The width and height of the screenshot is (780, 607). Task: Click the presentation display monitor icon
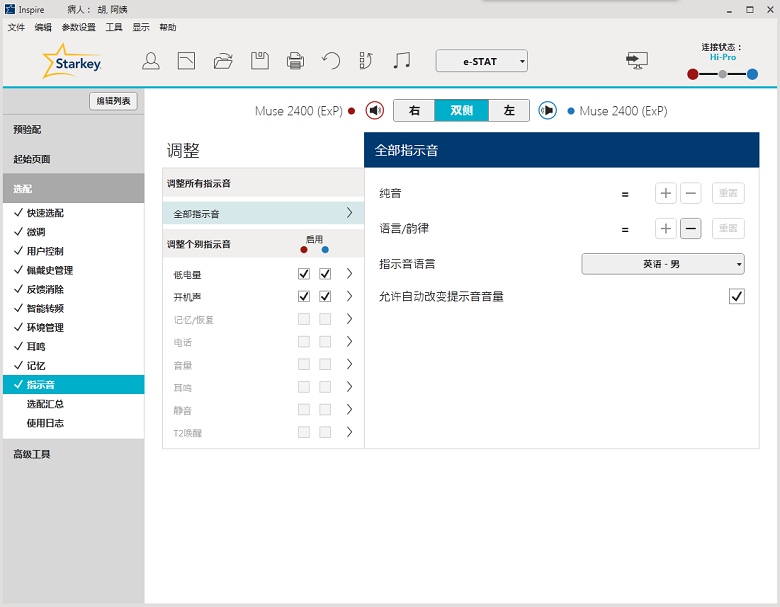(636, 61)
